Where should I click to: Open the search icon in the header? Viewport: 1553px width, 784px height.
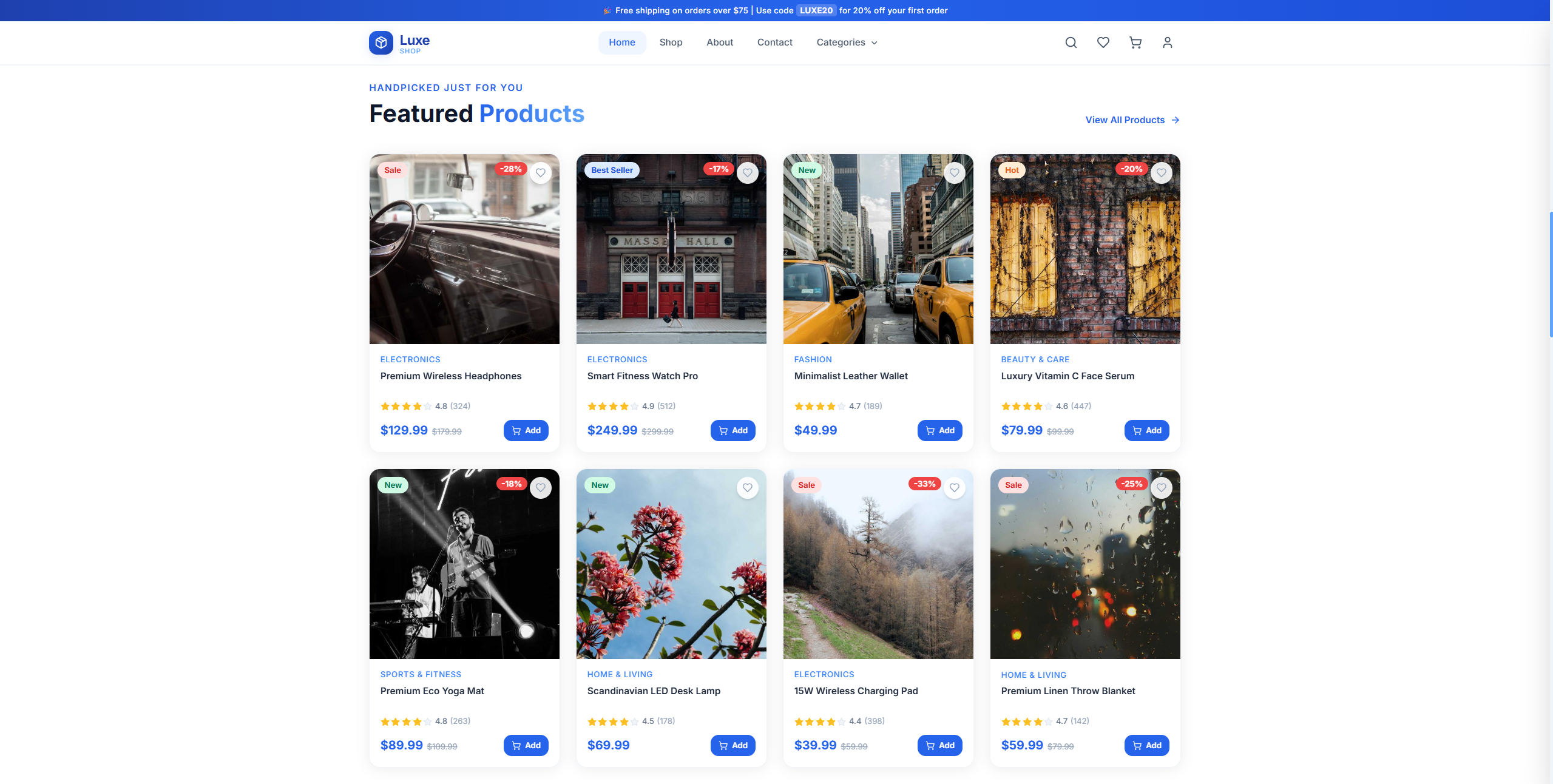point(1071,42)
